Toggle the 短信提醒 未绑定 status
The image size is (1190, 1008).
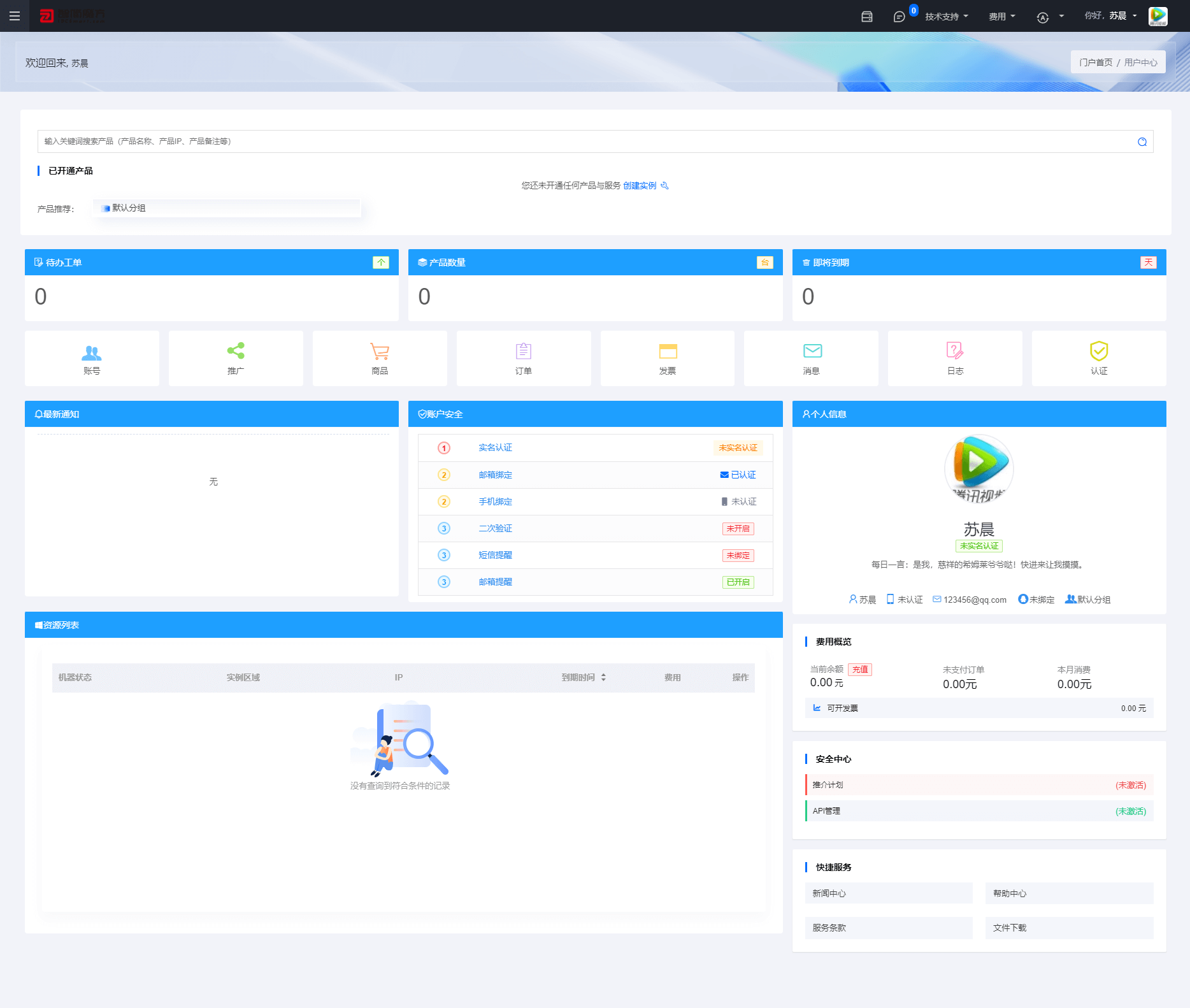click(x=738, y=555)
